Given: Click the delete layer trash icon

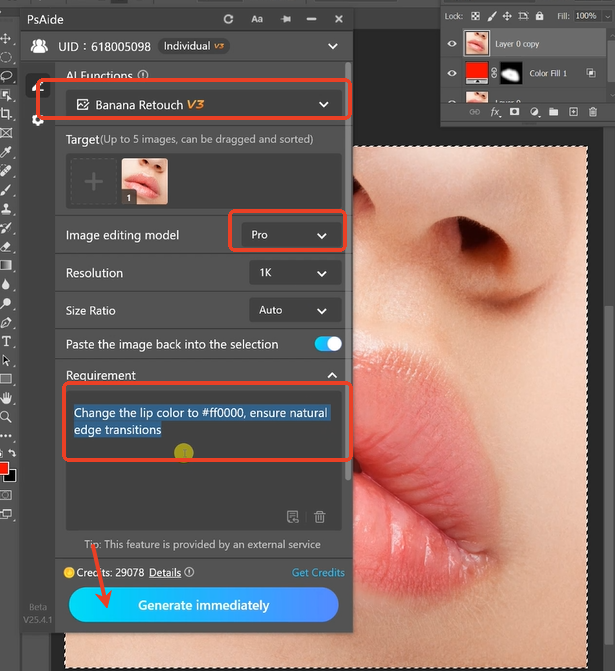Looking at the screenshot, I should click(591, 113).
